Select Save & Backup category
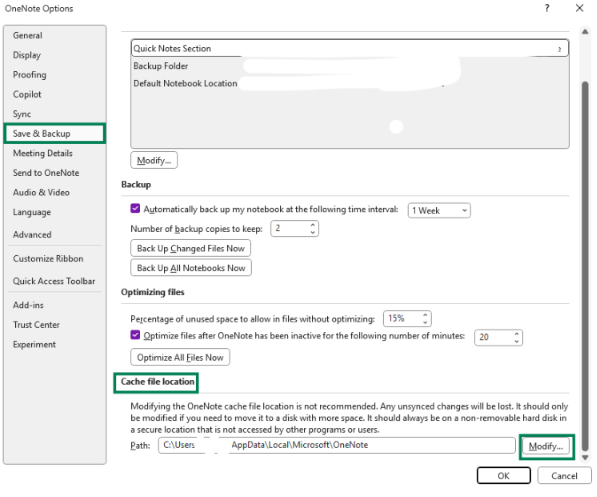 [x=54, y=133]
